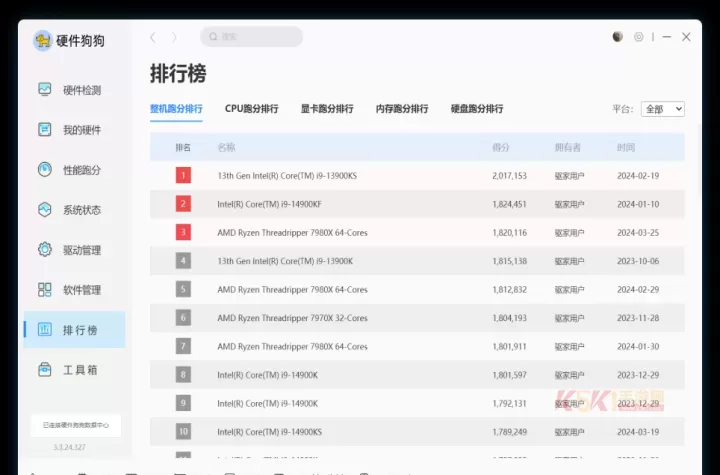Open 软件管理 software grid icon

click(45, 289)
